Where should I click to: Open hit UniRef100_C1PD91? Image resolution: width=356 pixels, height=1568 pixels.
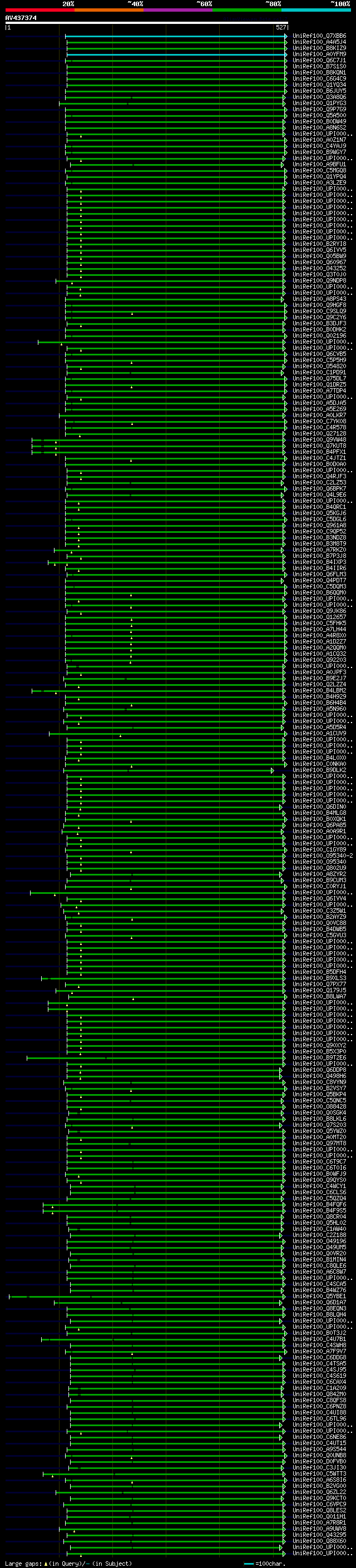[319, 373]
